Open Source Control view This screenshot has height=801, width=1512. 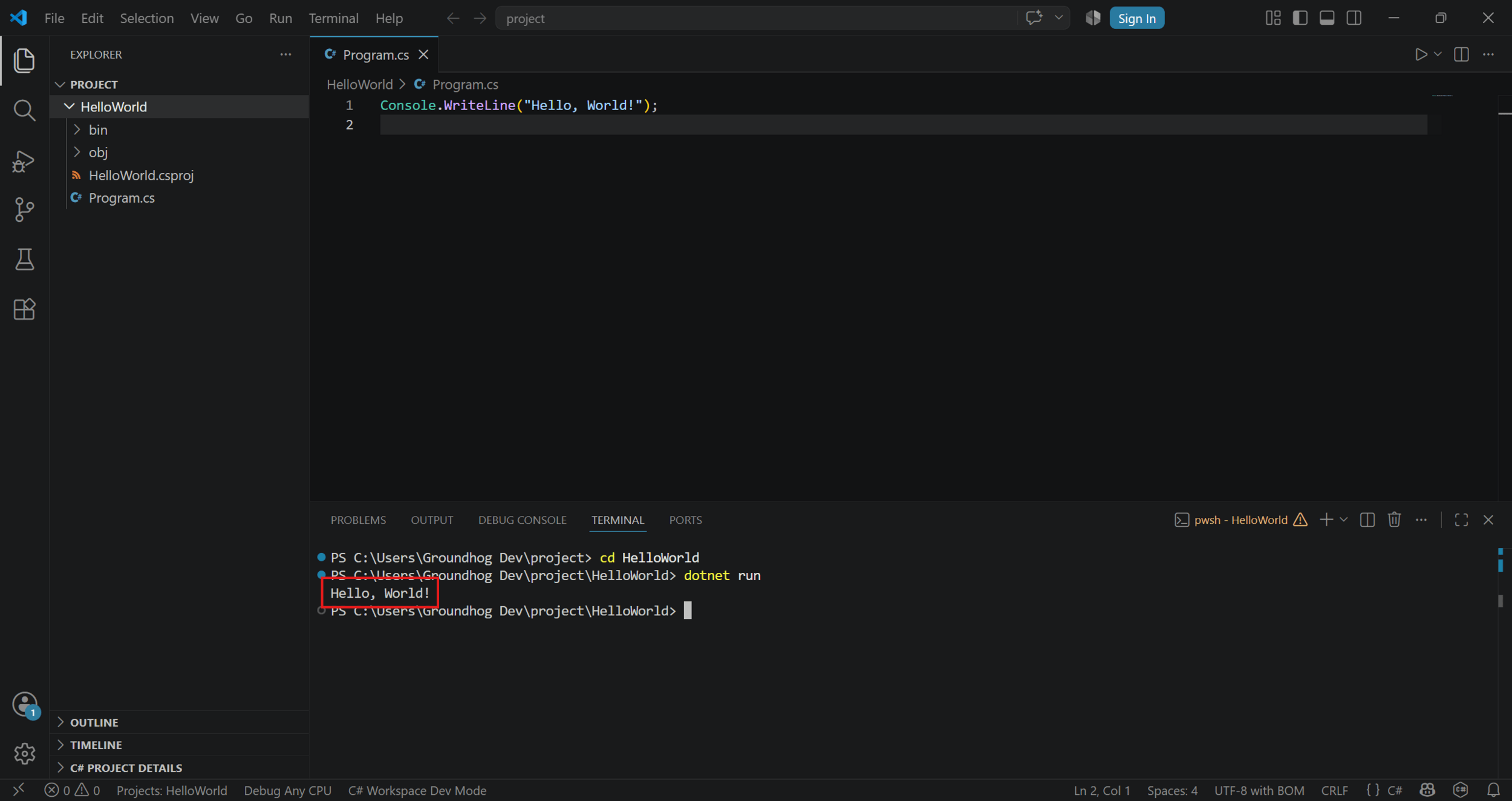[x=24, y=210]
